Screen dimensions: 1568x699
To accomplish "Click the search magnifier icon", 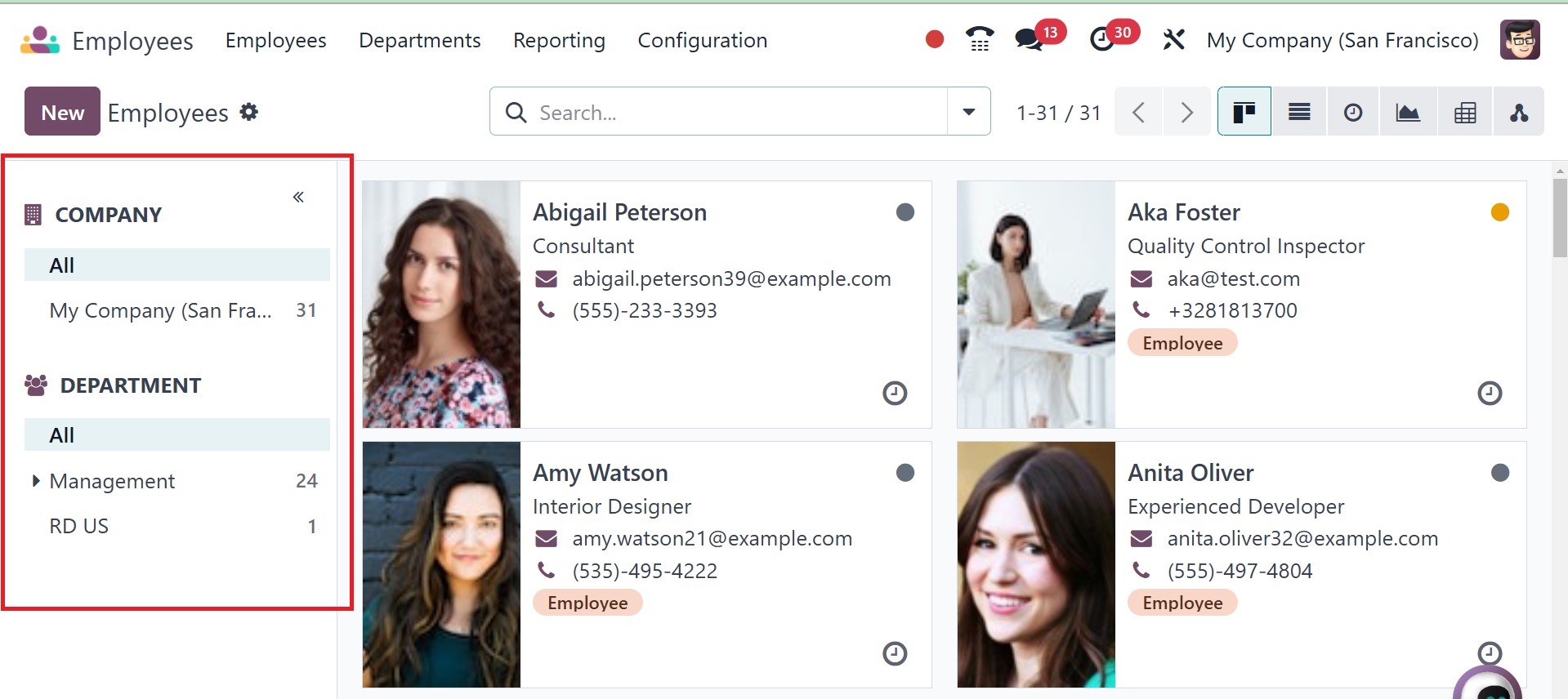I will click(516, 112).
